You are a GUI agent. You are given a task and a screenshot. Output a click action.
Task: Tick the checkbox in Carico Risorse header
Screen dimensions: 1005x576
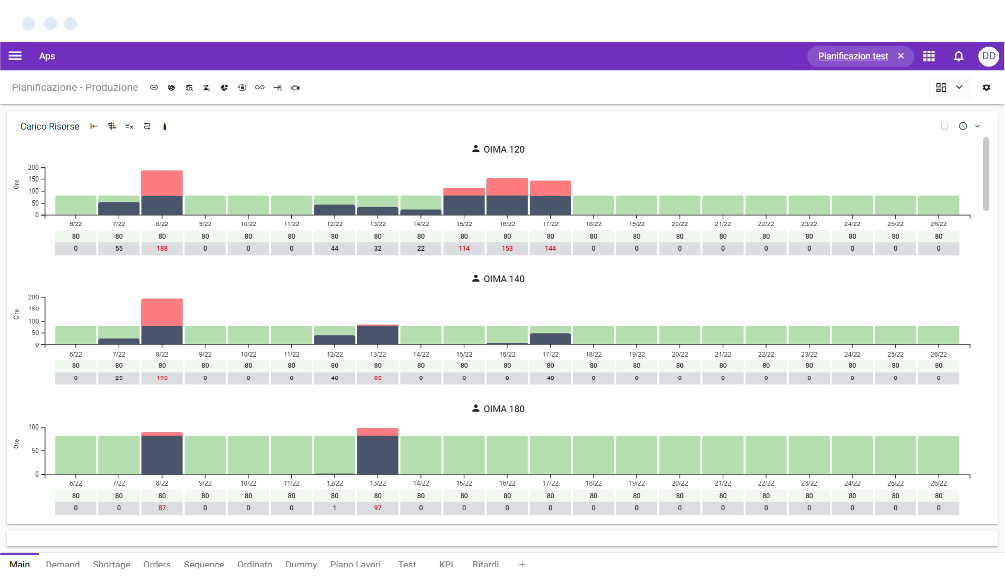coord(944,127)
